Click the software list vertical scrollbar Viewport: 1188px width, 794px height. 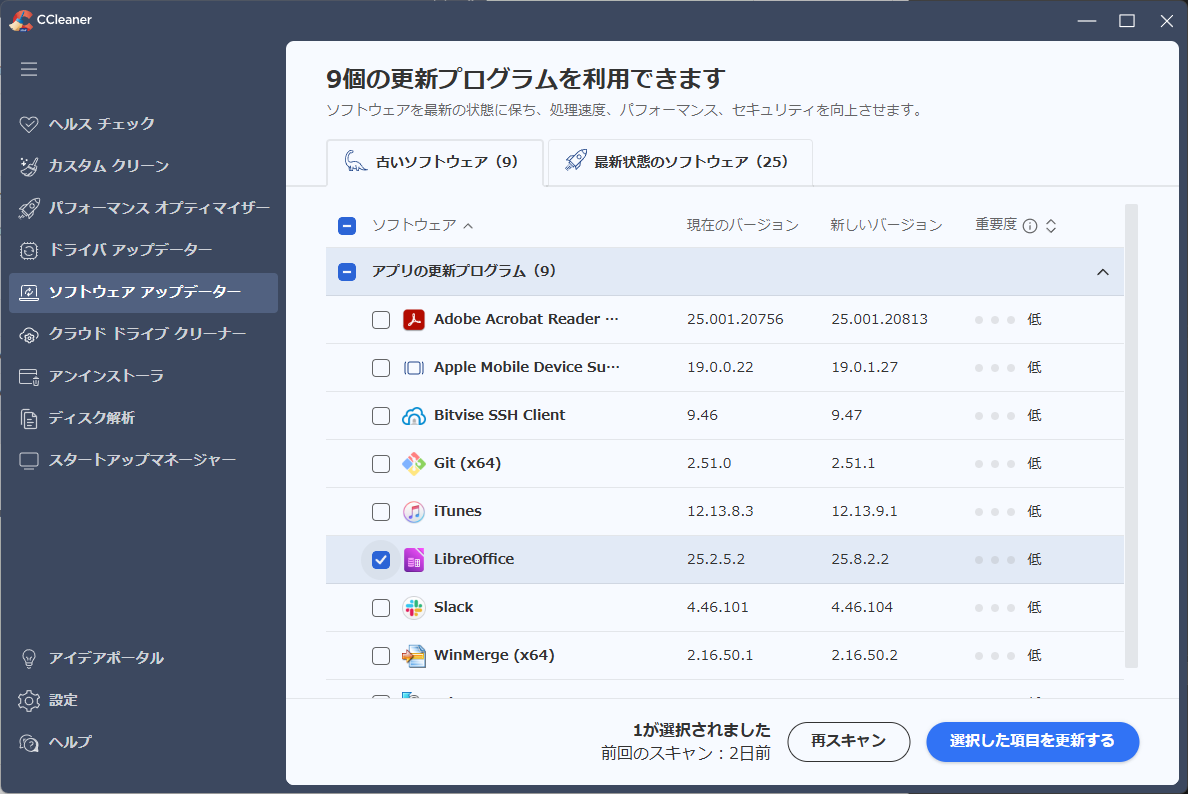point(1131,436)
